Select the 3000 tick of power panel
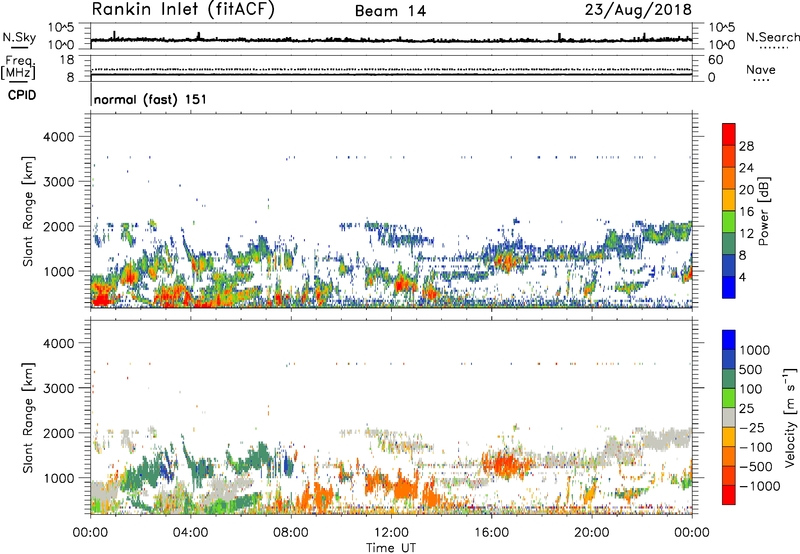This screenshot has height=554, width=800. [x=60, y=182]
